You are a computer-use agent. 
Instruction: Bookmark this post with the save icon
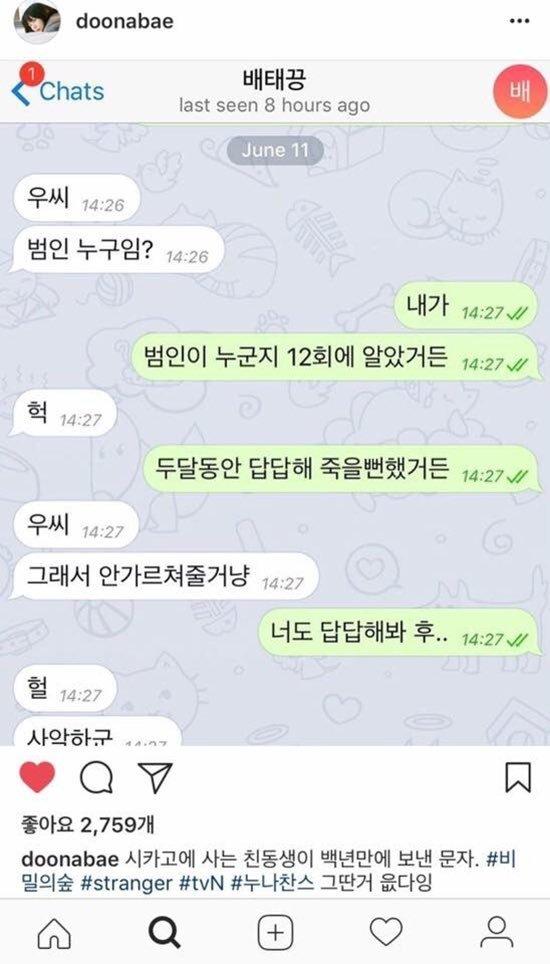(x=517, y=778)
